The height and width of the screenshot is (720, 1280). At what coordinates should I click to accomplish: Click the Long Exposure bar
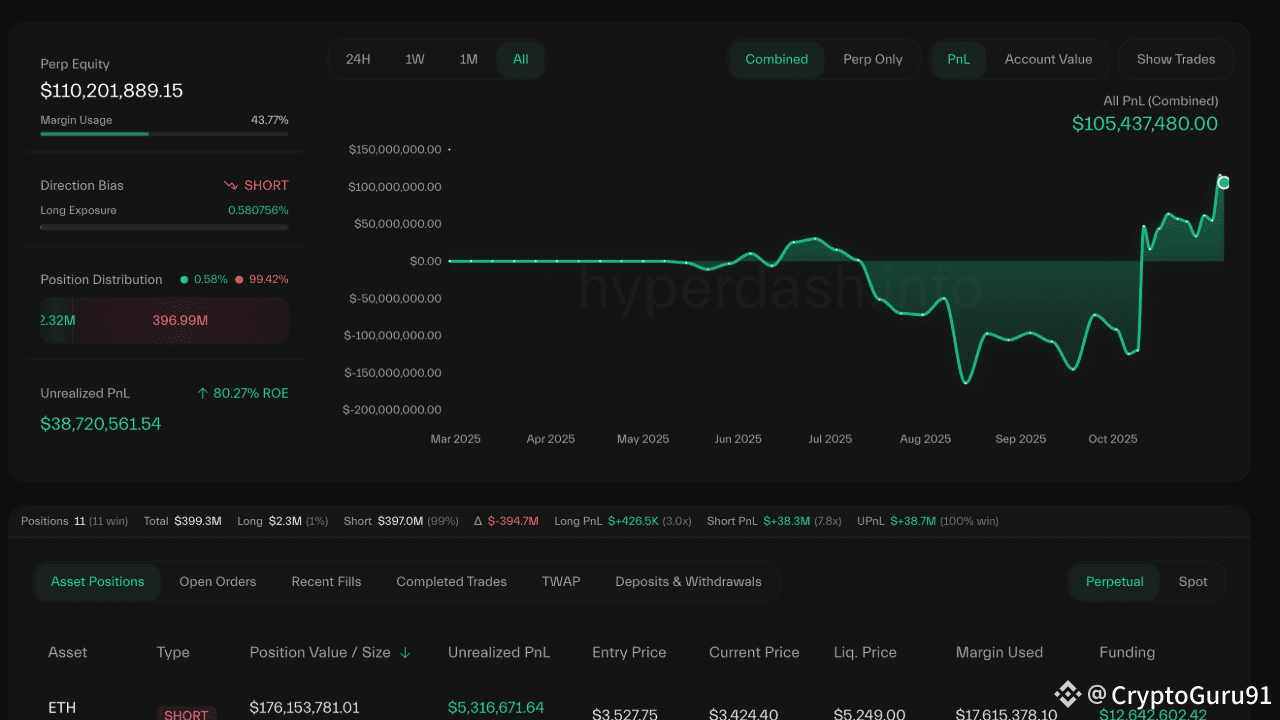click(164, 227)
